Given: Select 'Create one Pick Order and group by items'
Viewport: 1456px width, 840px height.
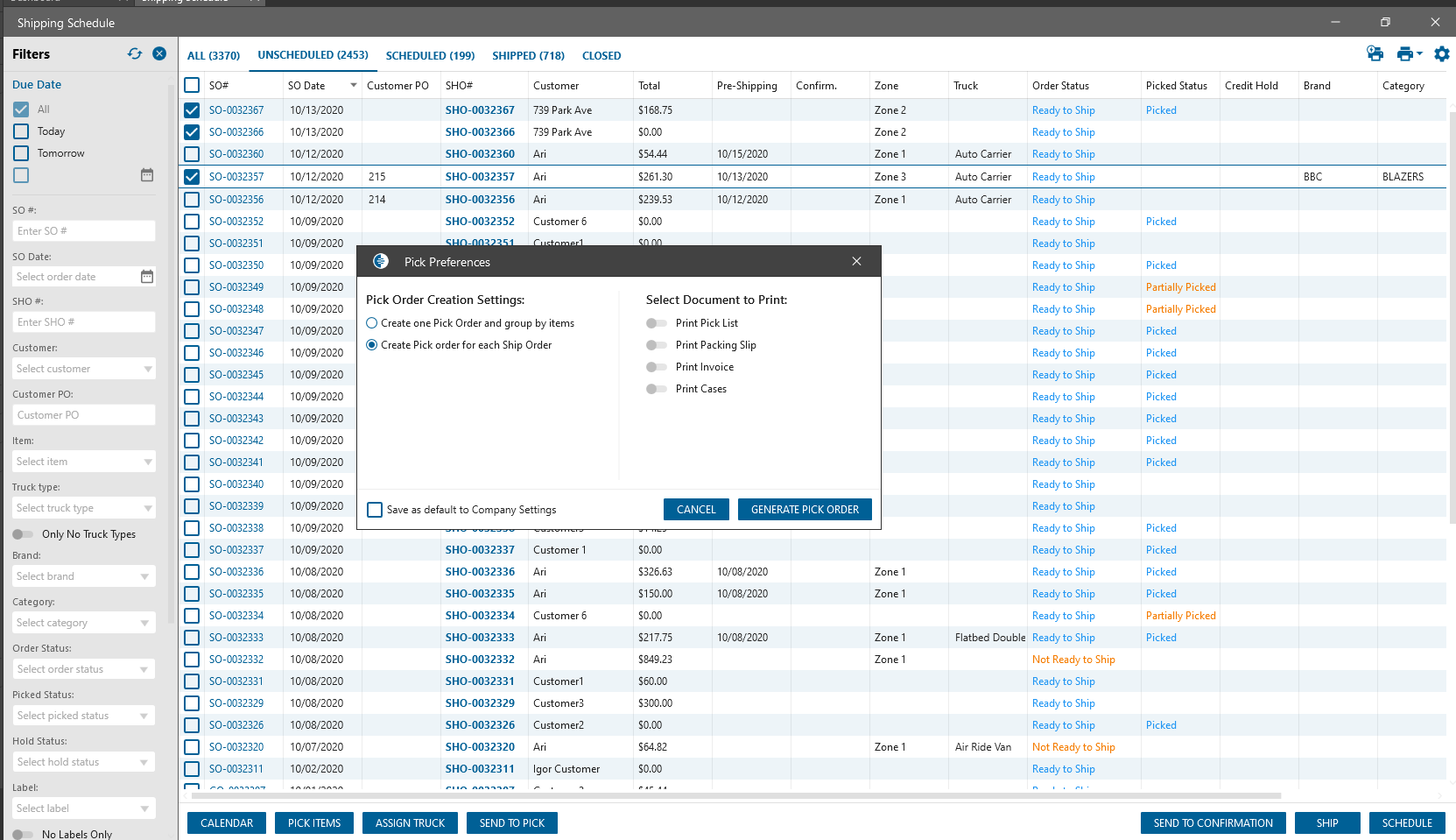Looking at the screenshot, I should tap(372, 323).
